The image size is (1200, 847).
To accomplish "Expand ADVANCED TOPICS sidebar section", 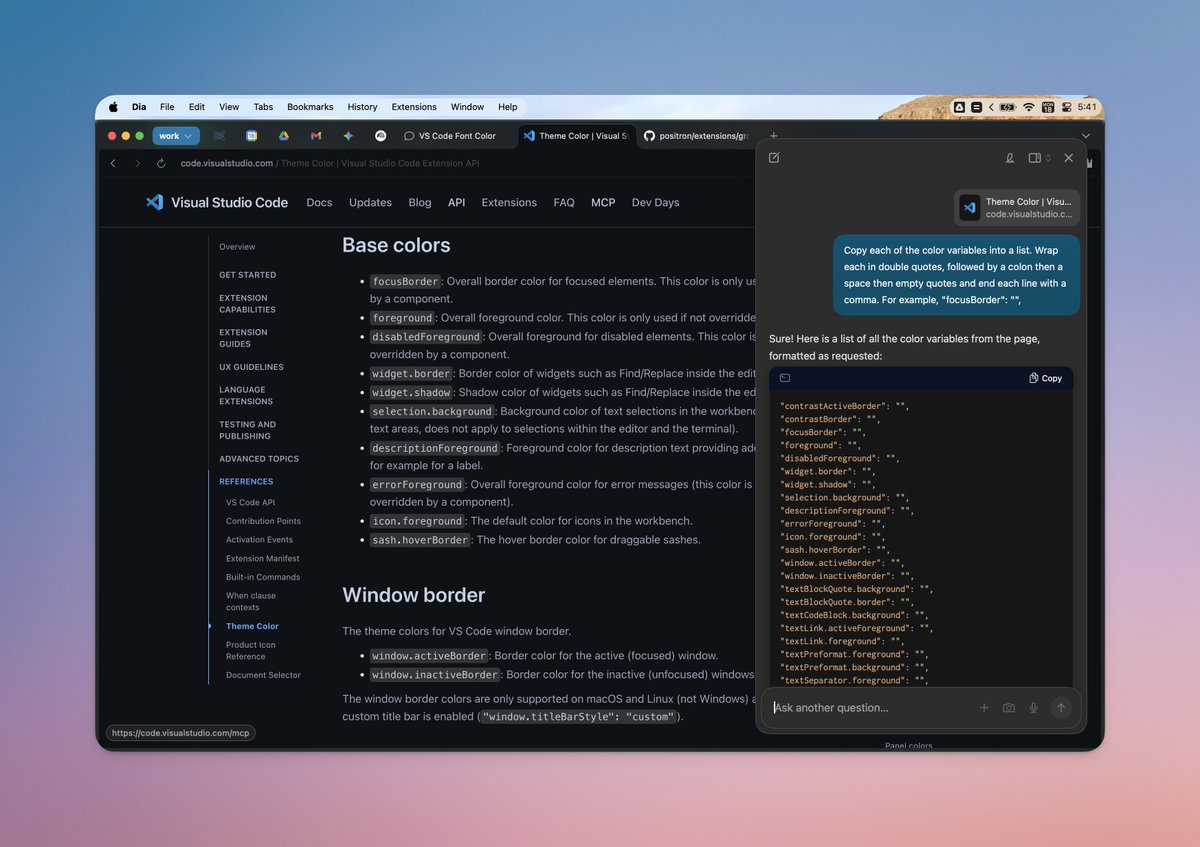I will click(259, 459).
